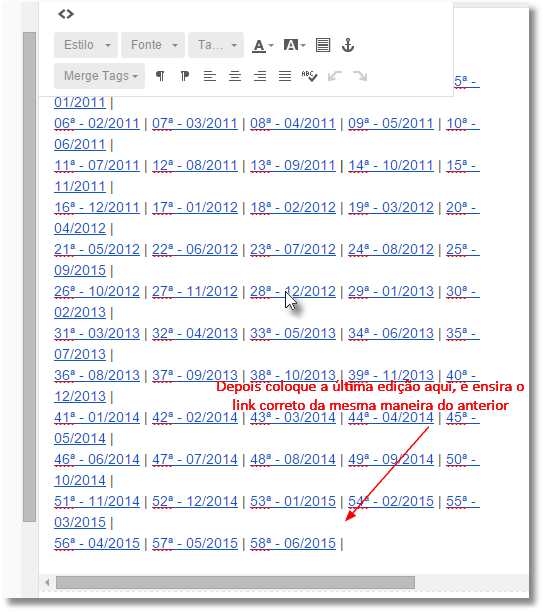Align text to the right
The height and width of the screenshot is (612, 543).
click(x=260, y=76)
